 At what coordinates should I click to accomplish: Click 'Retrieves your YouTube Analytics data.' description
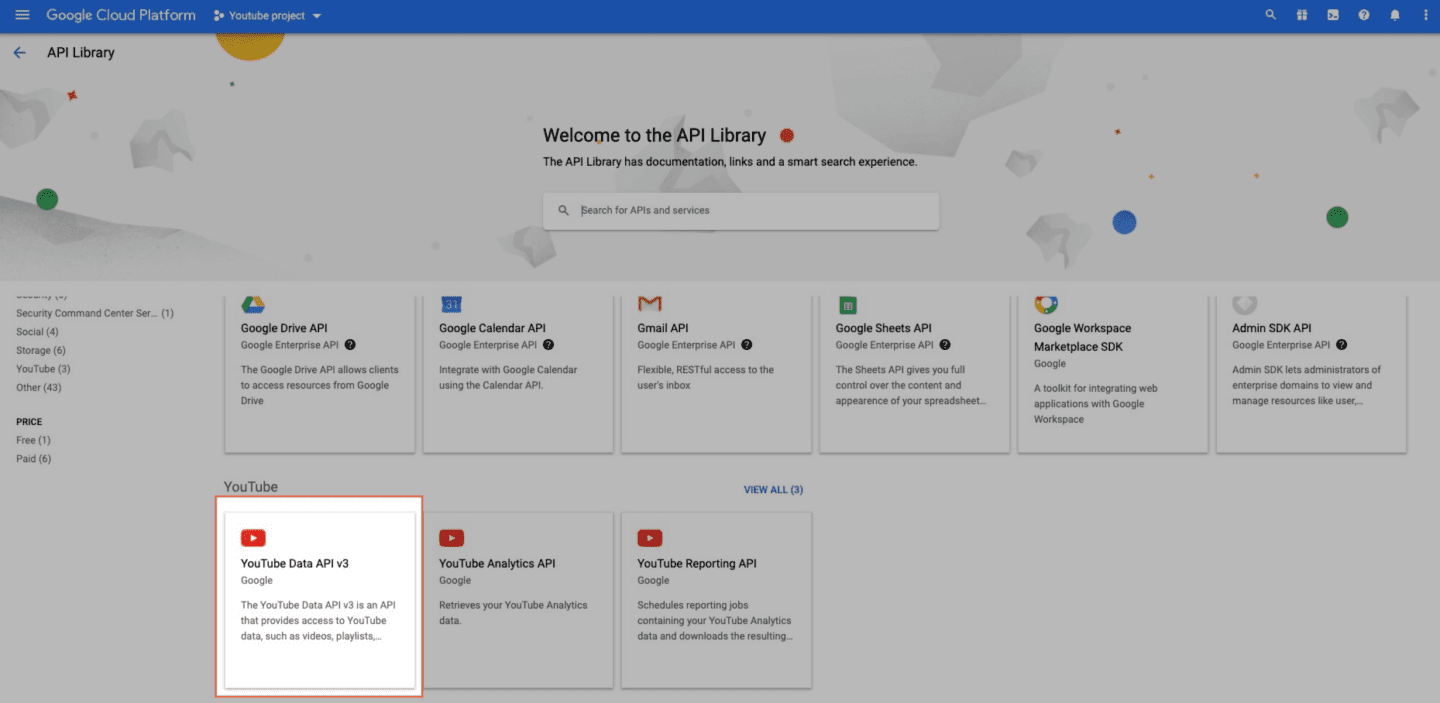(x=513, y=613)
